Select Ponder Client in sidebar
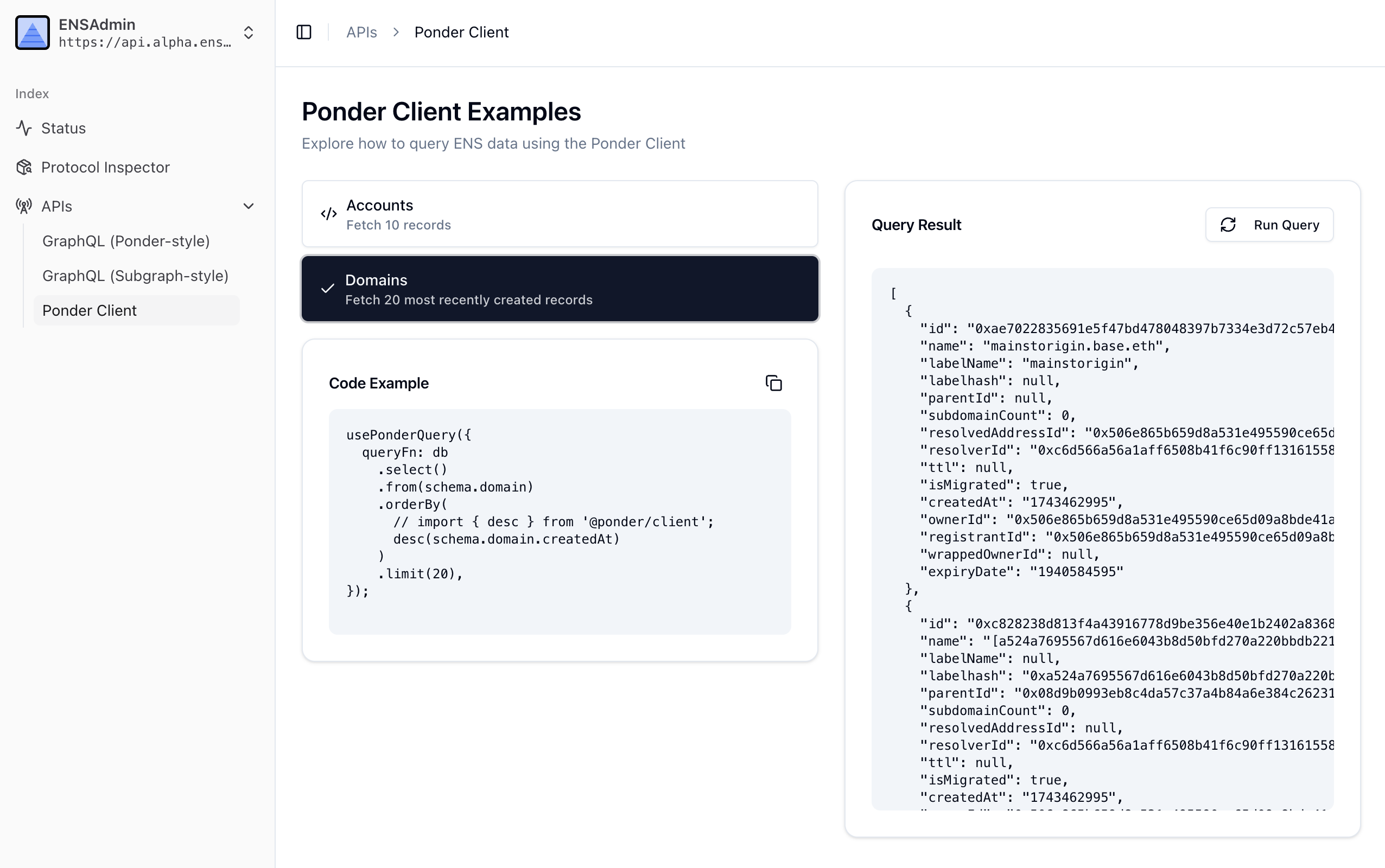 pyautogui.click(x=136, y=310)
